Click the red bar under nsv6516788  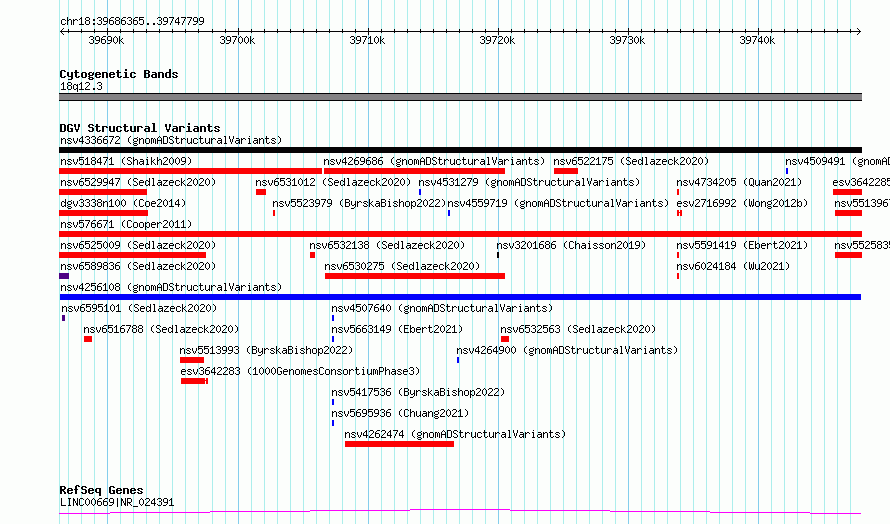click(x=88, y=339)
